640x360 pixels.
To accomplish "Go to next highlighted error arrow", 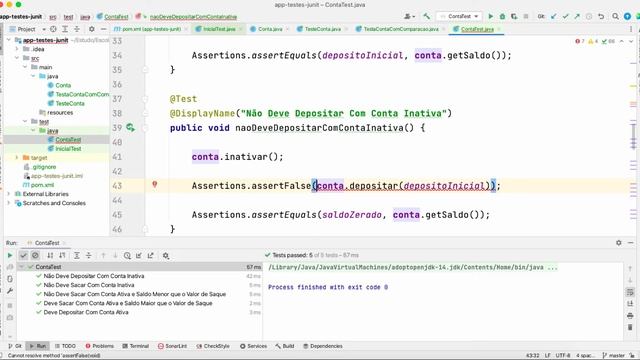I will (x=631, y=41).
